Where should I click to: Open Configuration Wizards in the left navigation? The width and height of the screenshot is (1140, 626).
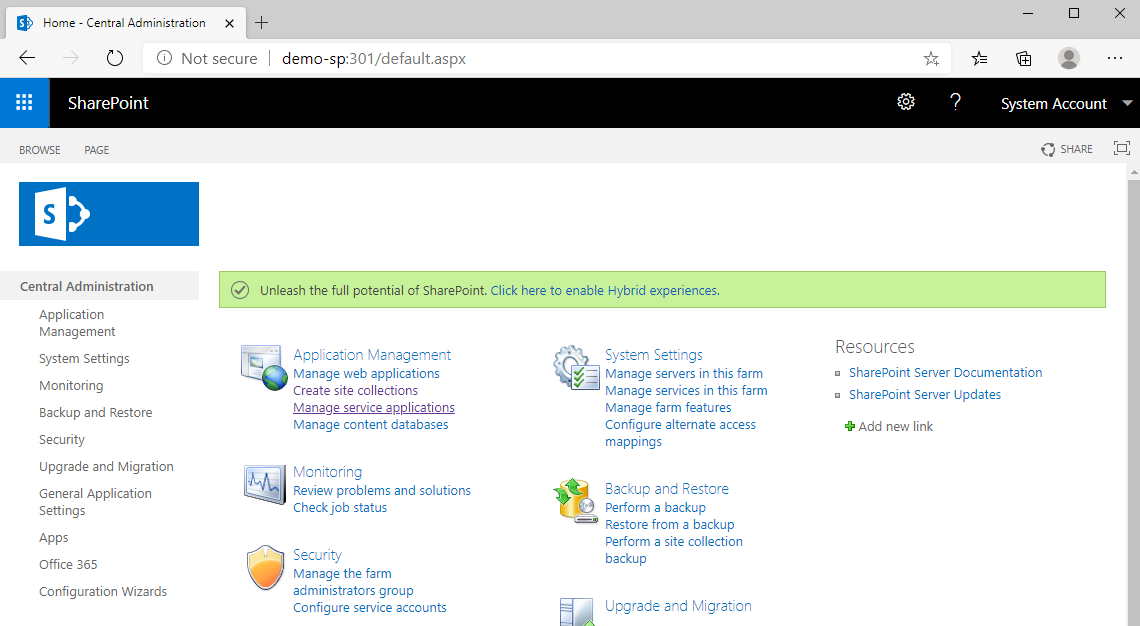pos(103,591)
